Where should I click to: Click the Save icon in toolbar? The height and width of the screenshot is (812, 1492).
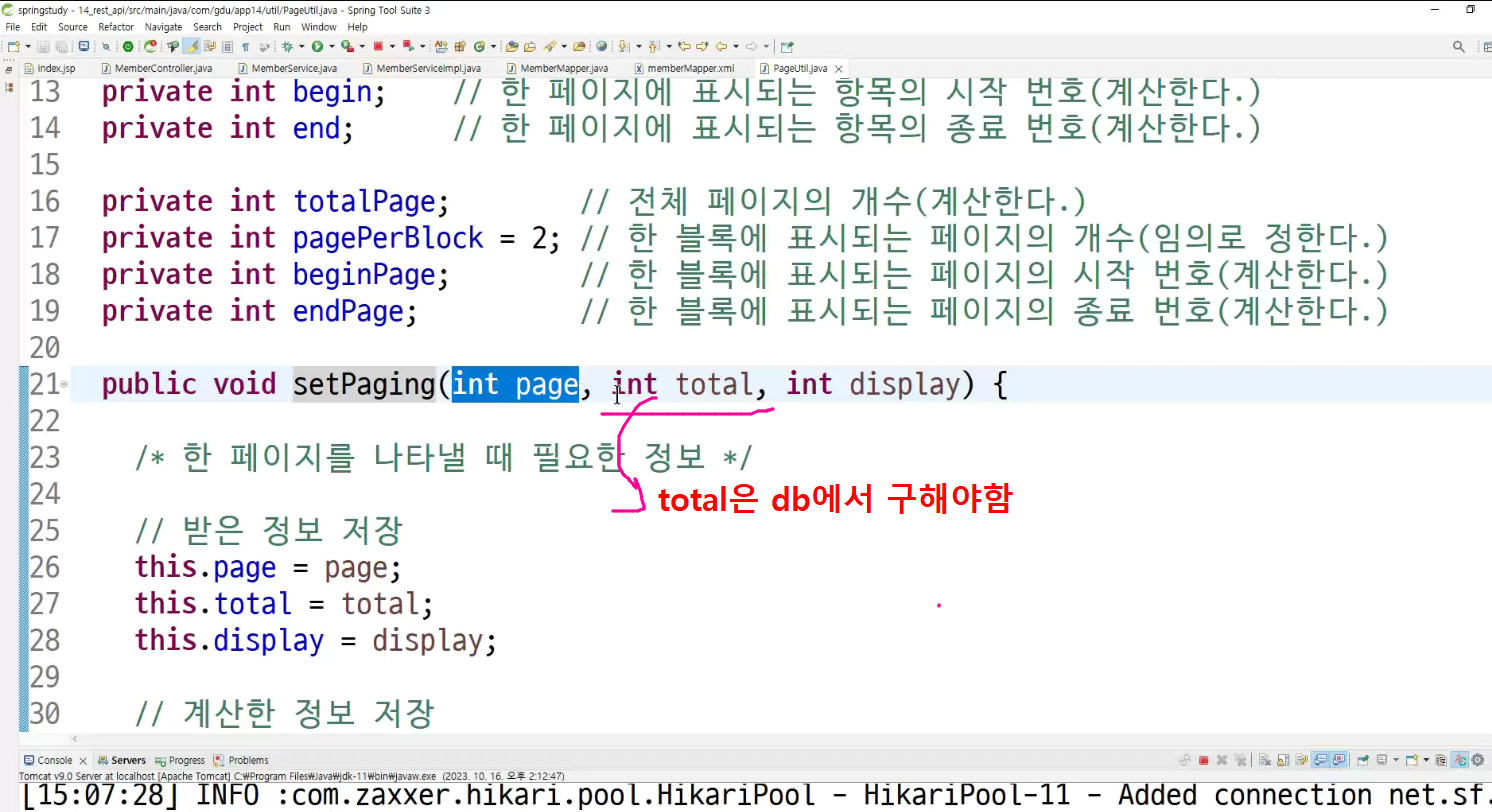(44, 46)
